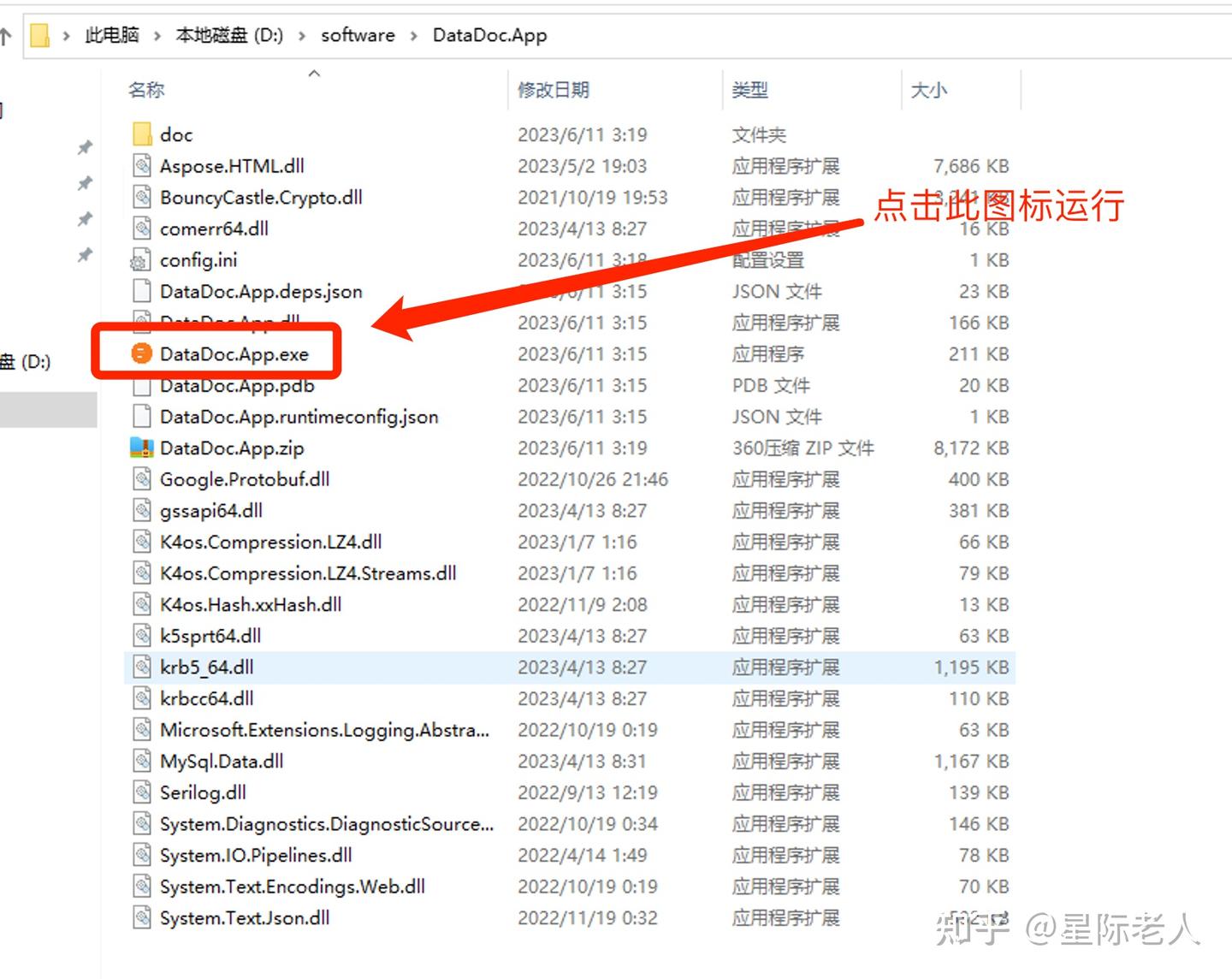
Task: Toggle the ascending sort caret on 名称 column
Action: tap(314, 74)
